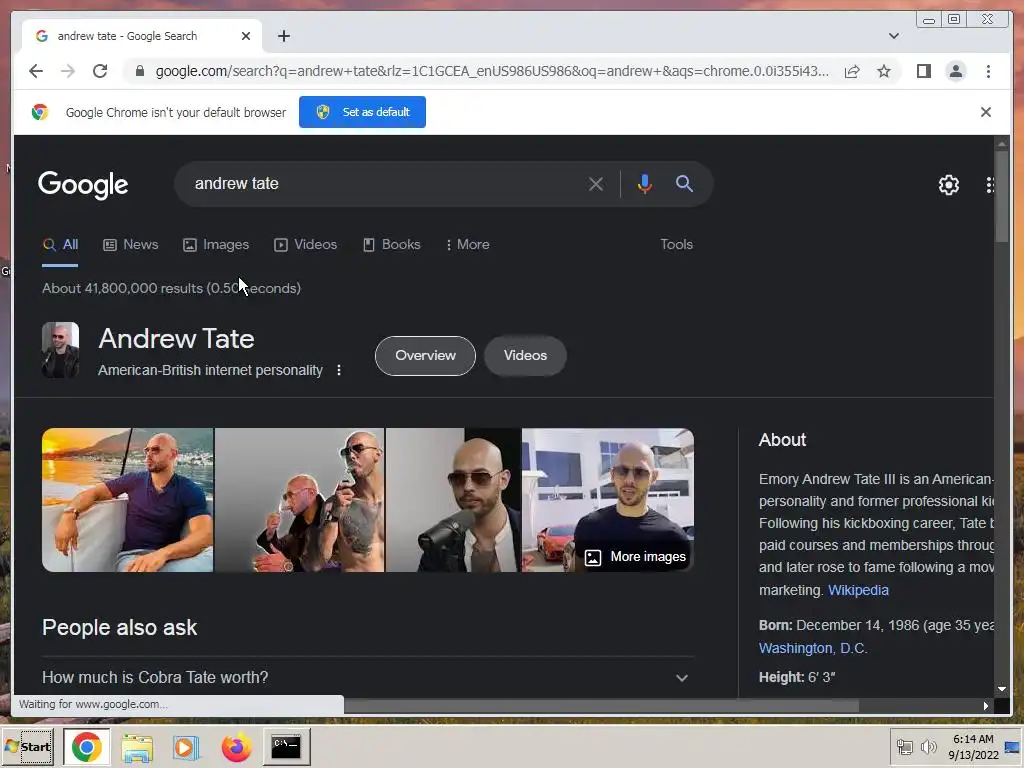Open File Explorer from taskbar
The height and width of the screenshot is (768, 1024).
(137, 748)
